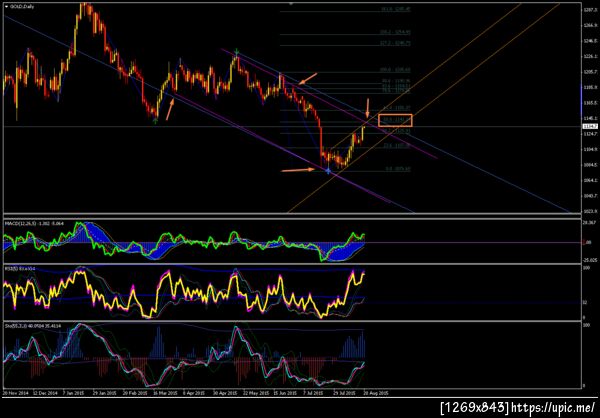The width and height of the screenshot is (600, 418).
Task: Select the orange arrow pointing up near March 2015
Action: tap(170, 110)
